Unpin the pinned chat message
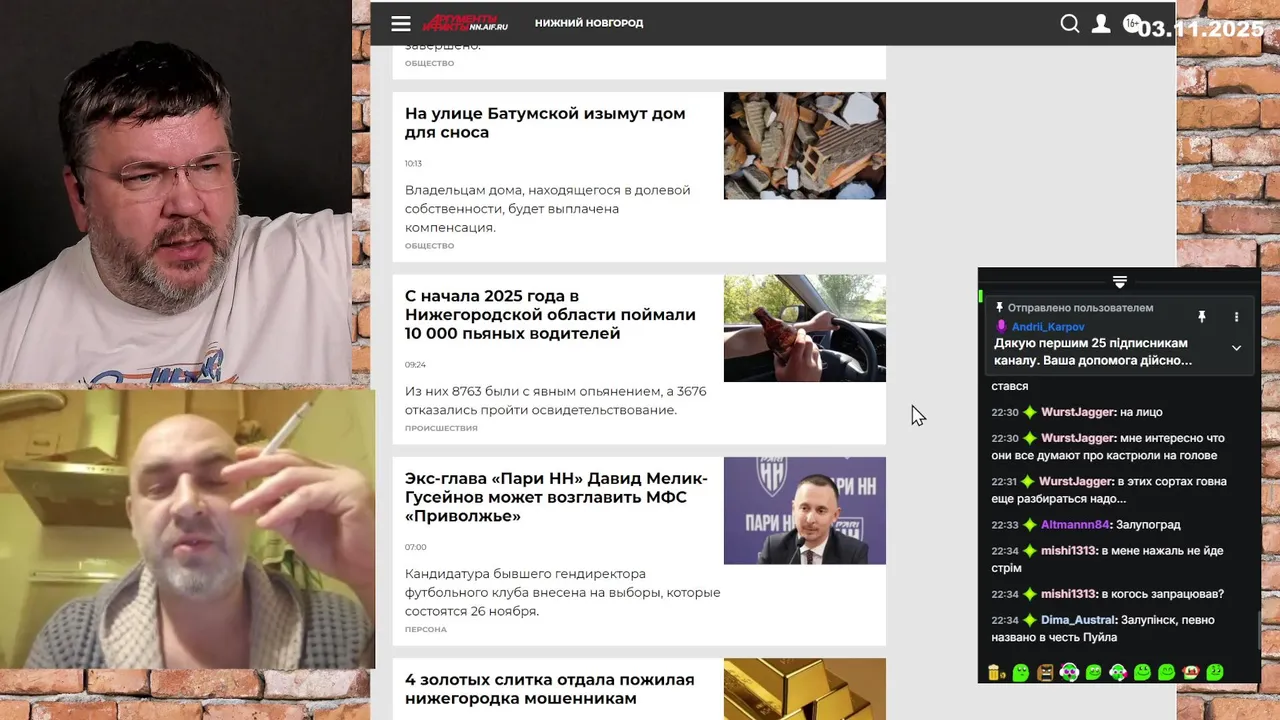This screenshot has height=720, width=1280. pos(1202,317)
